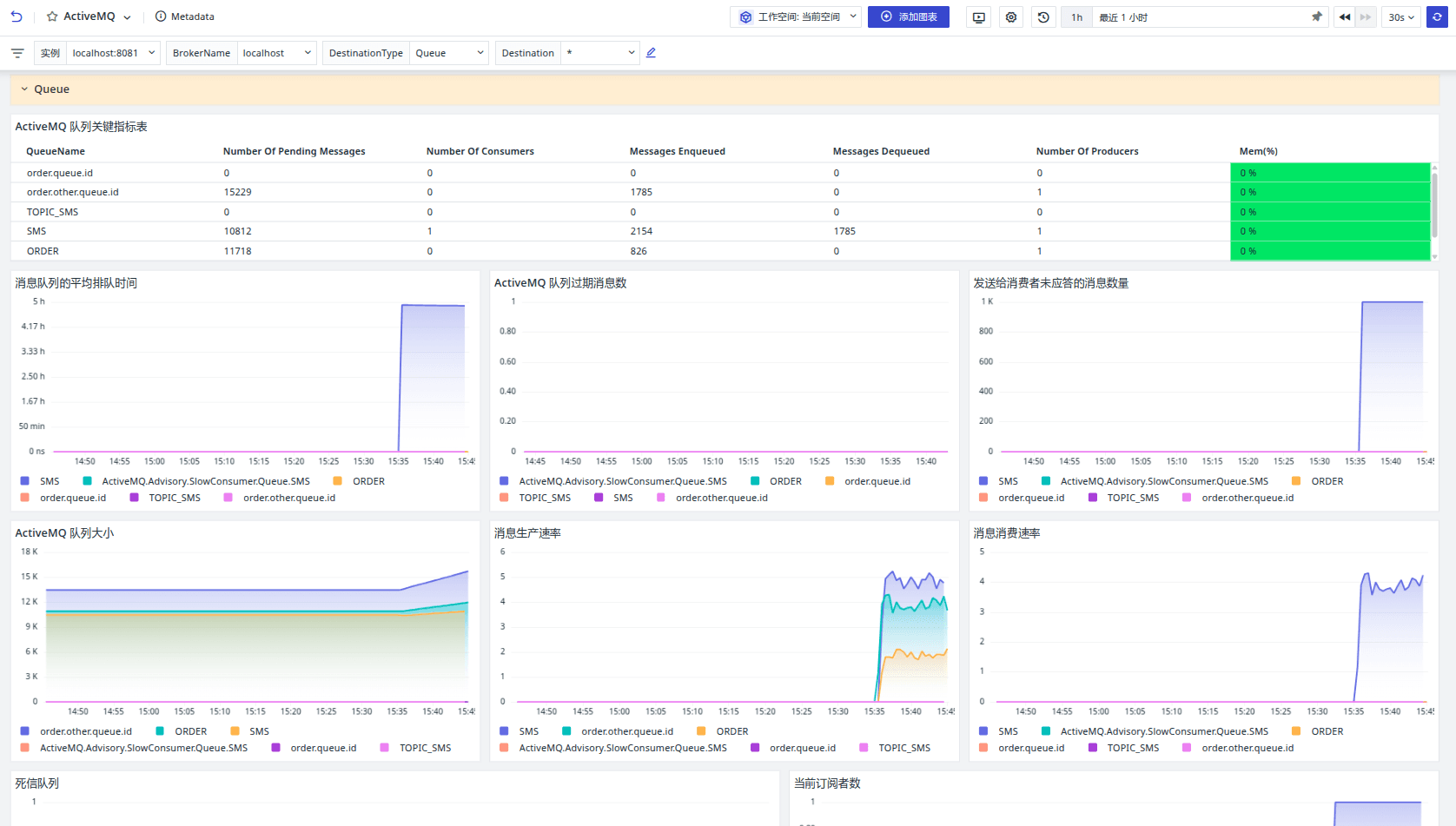The height and width of the screenshot is (826, 1456).
Task: Open the dashboard settings gear icon
Action: (1011, 17)
